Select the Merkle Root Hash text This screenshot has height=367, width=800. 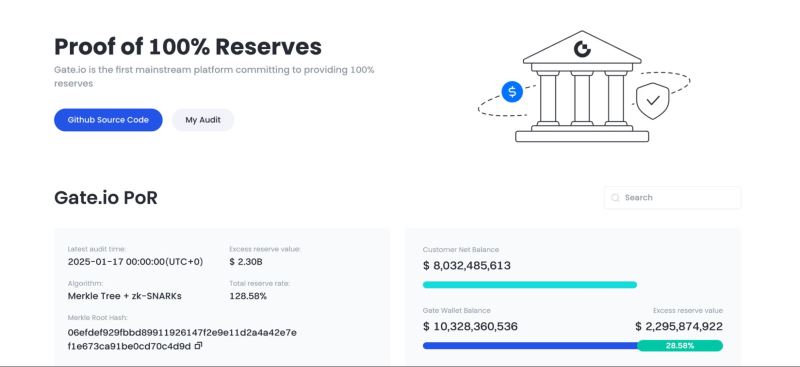(x=182, y=339)
